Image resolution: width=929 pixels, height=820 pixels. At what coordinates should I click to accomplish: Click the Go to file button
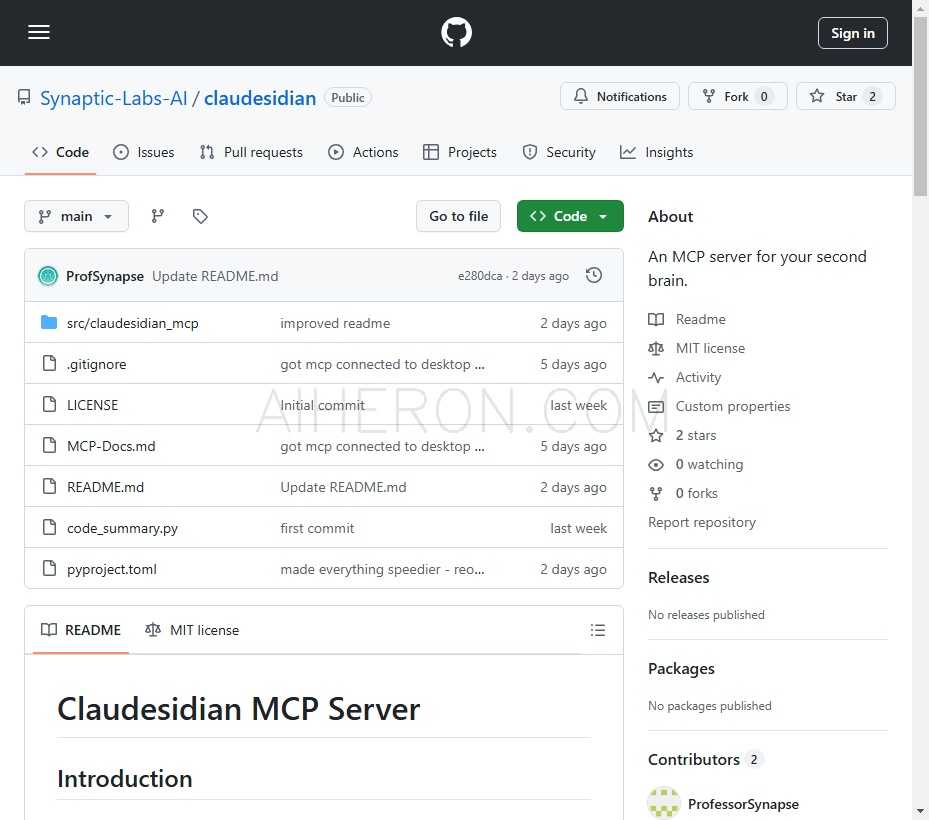(x=459, y=216)
